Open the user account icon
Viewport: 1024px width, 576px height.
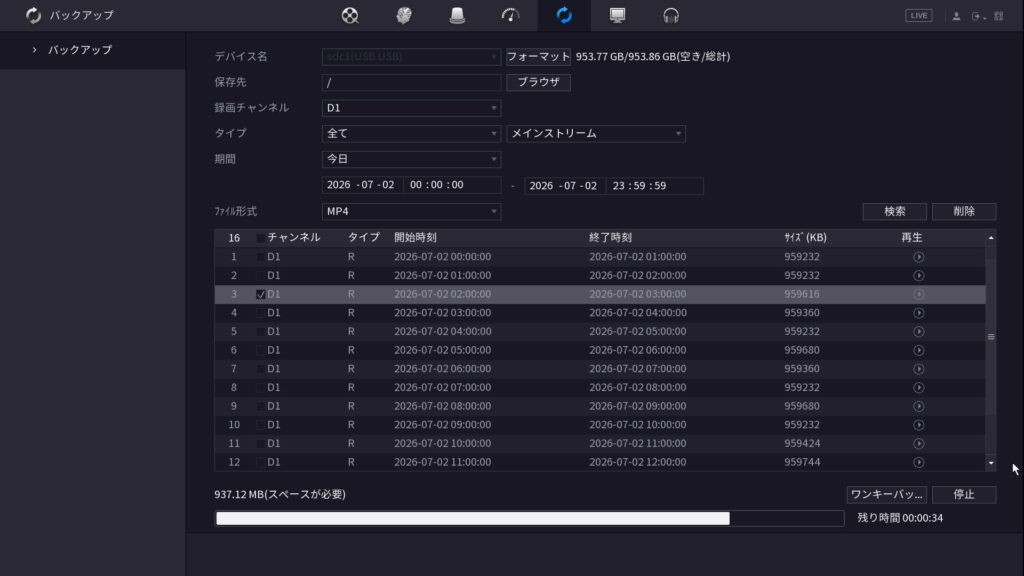pyautogui.click(x=956, y=16)
